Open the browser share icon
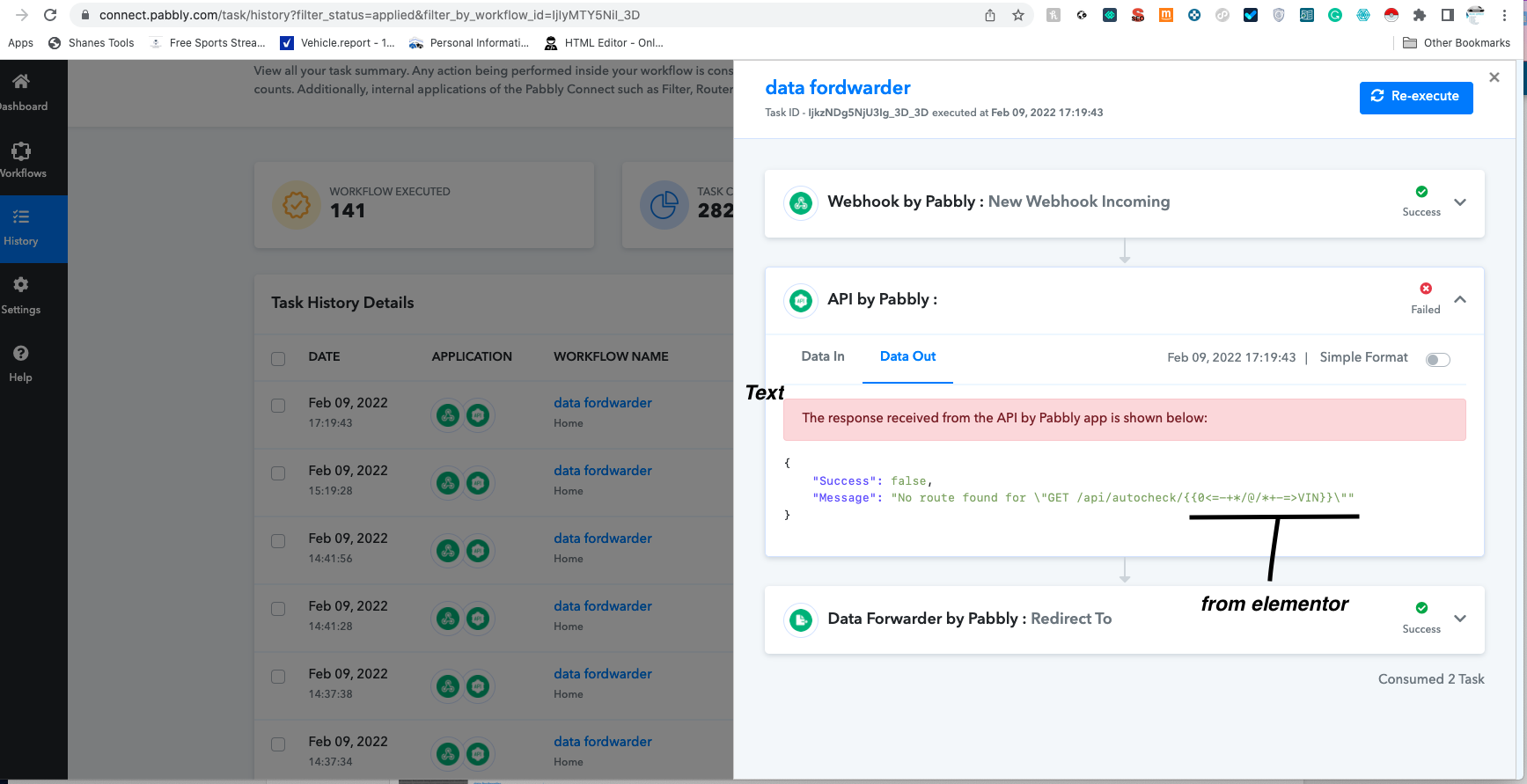The height and width of the screenshot is (784, 1527). coord(990,15)
